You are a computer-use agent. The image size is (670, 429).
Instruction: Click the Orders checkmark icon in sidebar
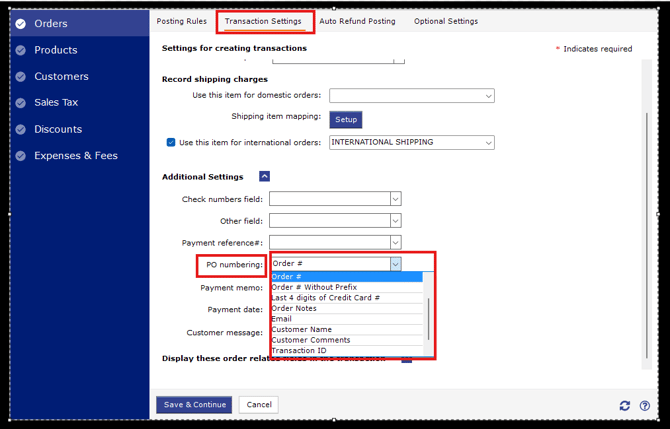21,24
